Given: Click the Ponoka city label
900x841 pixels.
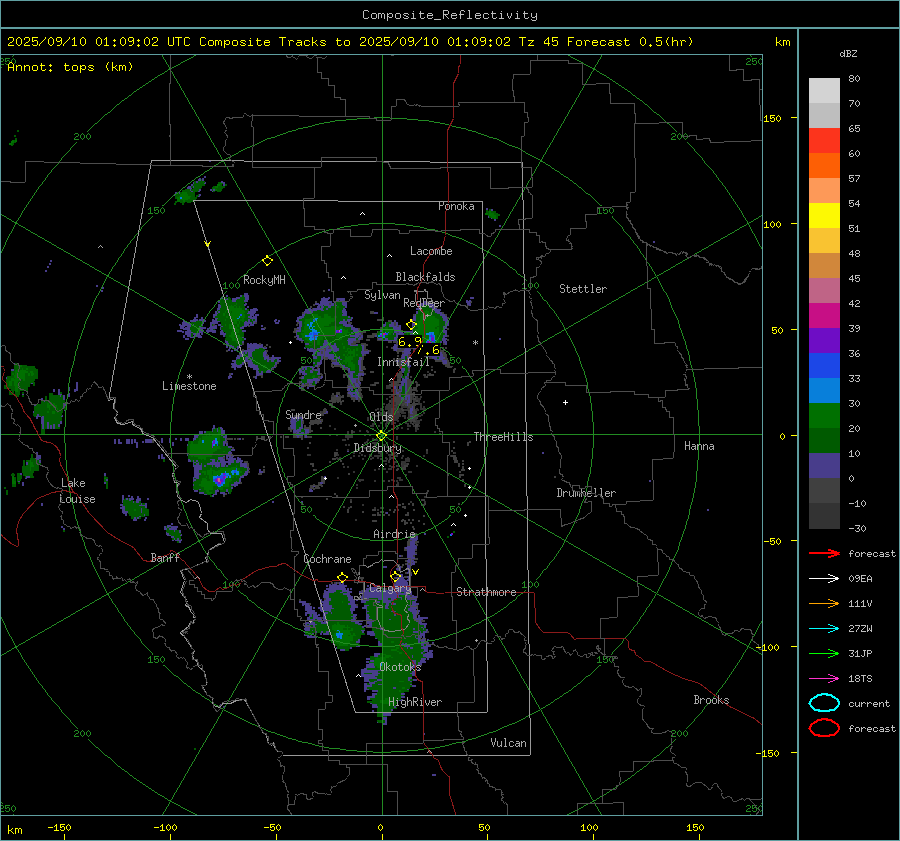Looking at the screenshot, I should 456,206.
